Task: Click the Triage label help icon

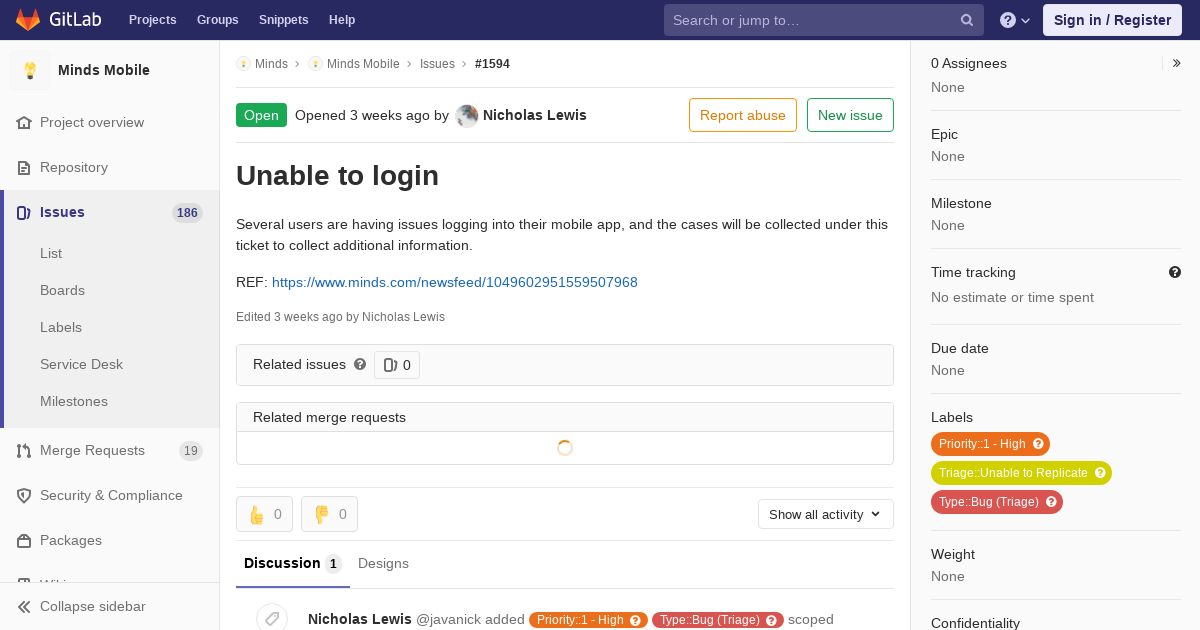Action: coord(1100,473)
